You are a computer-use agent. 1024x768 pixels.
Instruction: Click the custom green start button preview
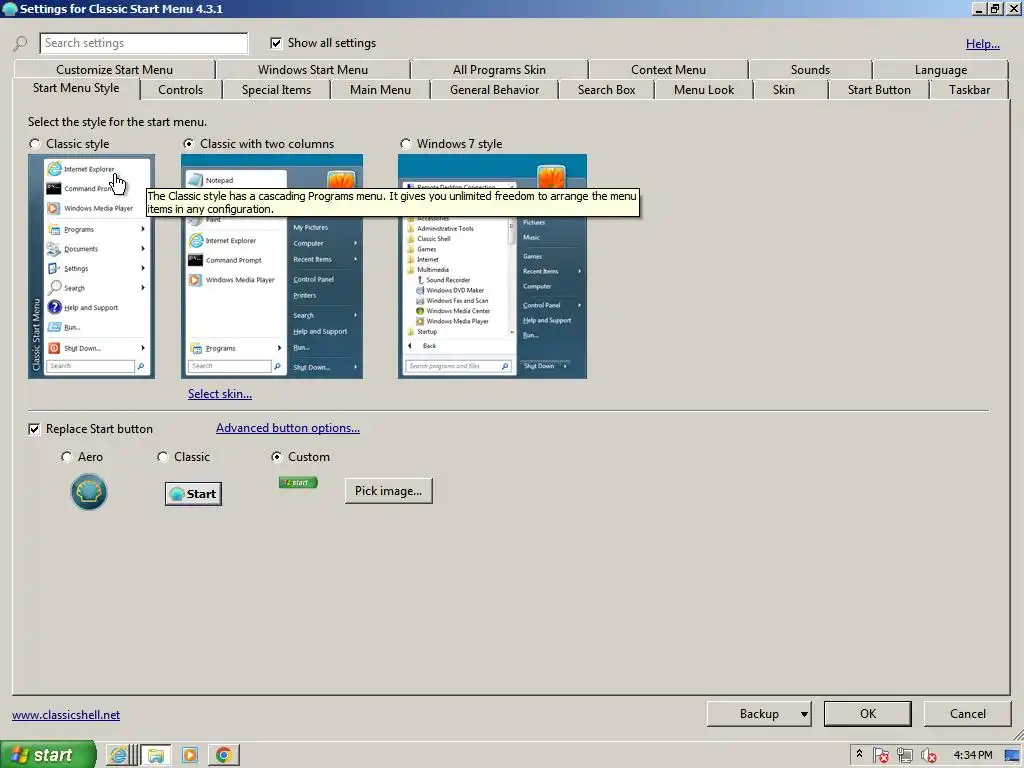click(298, 483)
